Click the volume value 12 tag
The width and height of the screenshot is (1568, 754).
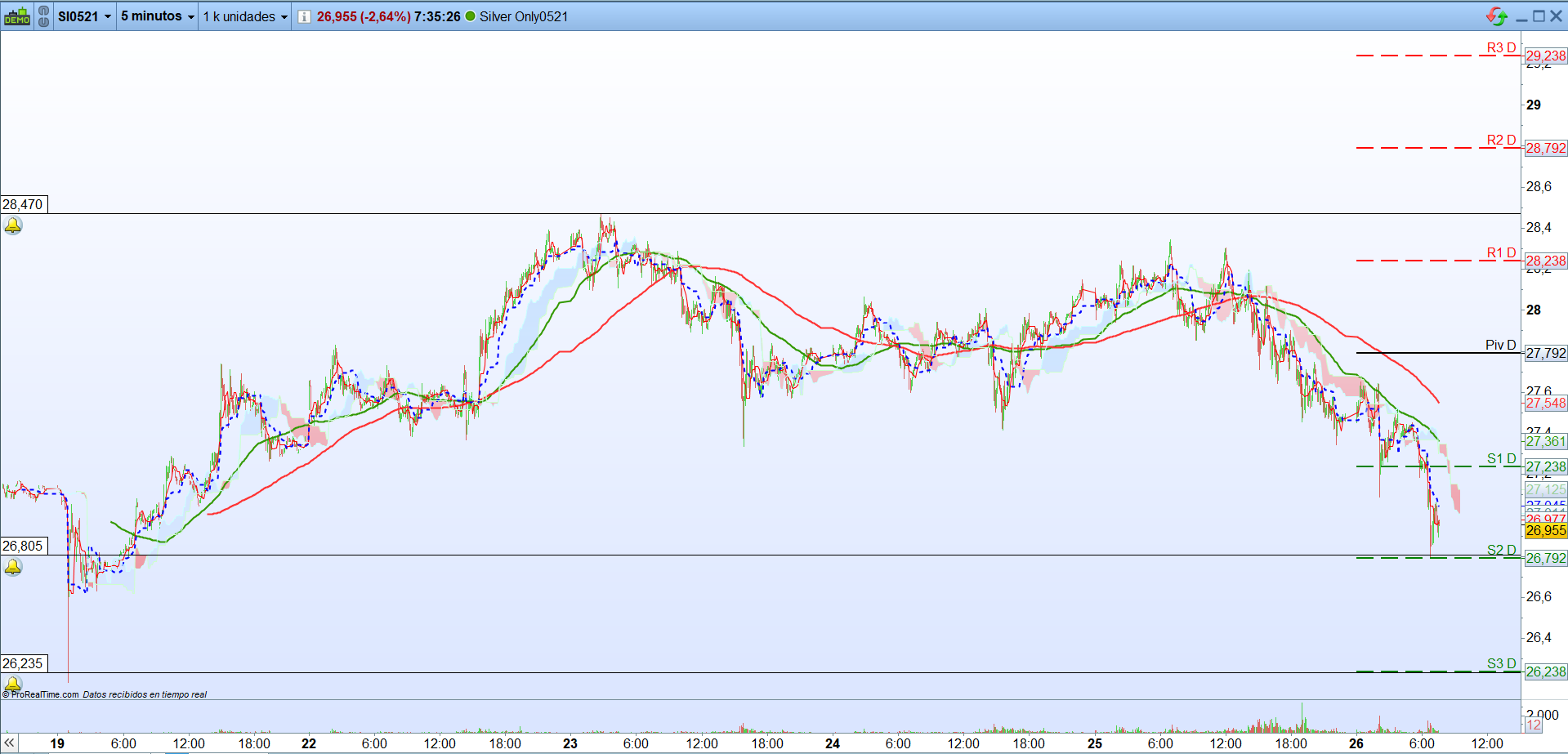click(x=1534, y=725)
